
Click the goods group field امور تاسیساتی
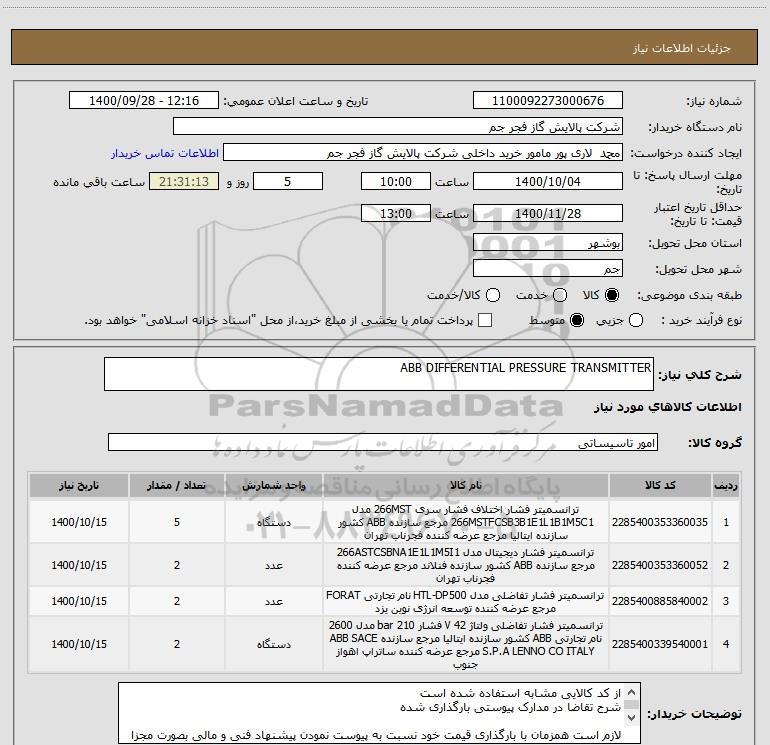[383, 442]
